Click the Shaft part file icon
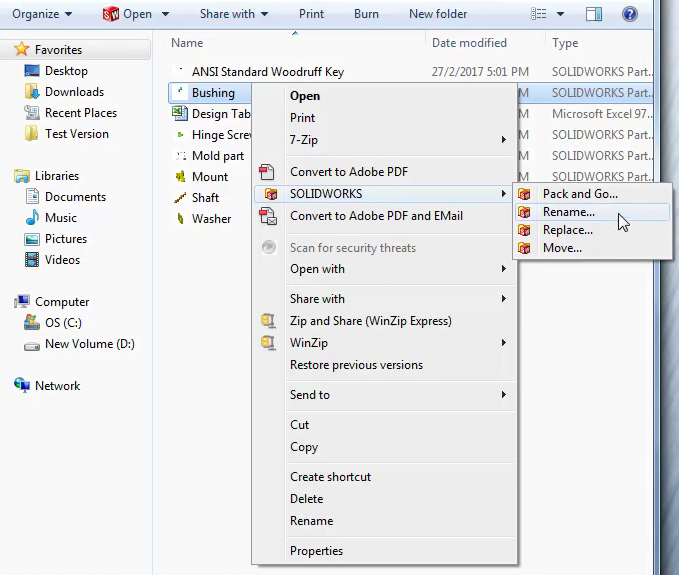 tap(180, 197)
